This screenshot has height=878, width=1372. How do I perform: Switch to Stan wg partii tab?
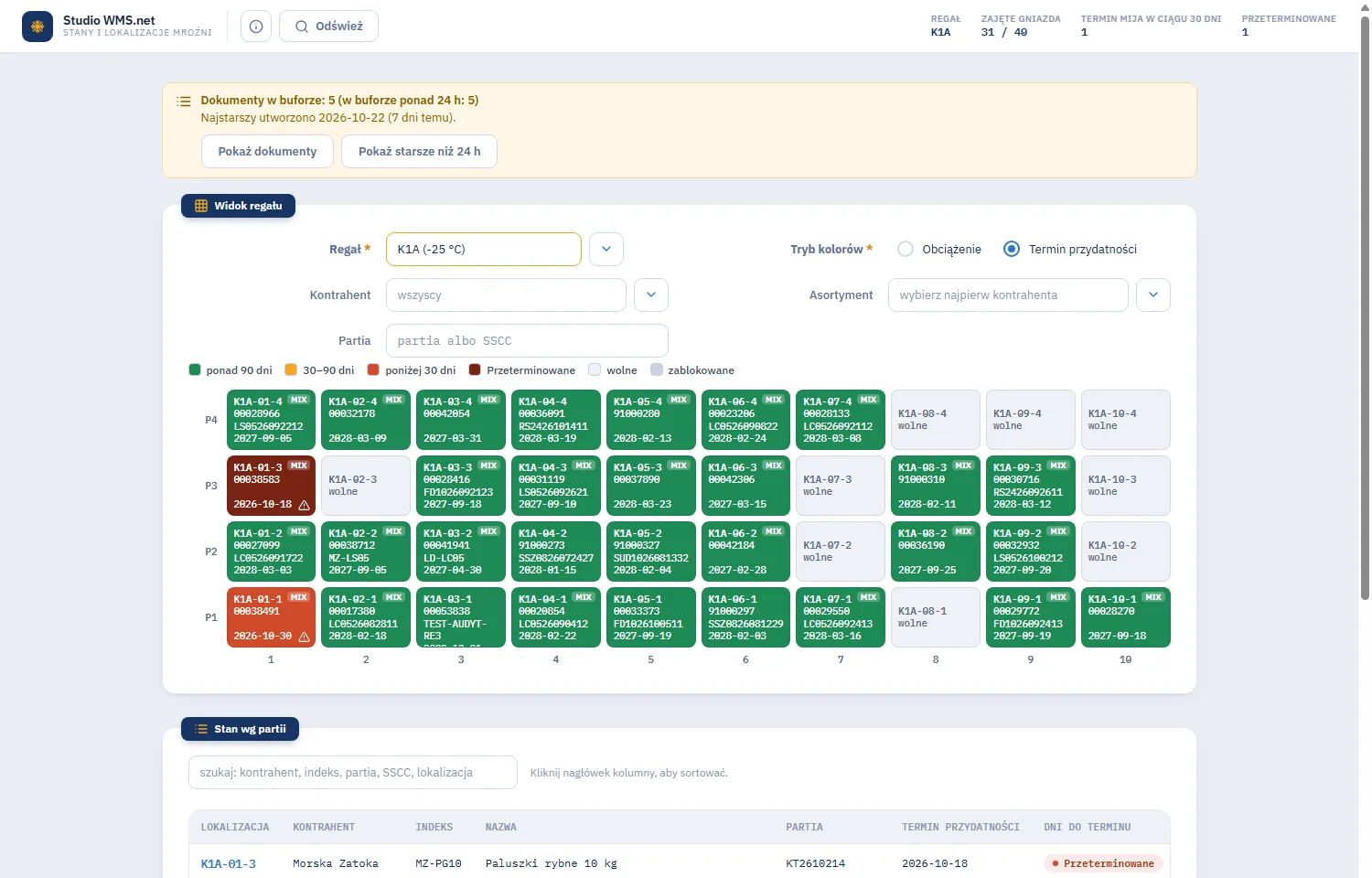coord(240,729)
